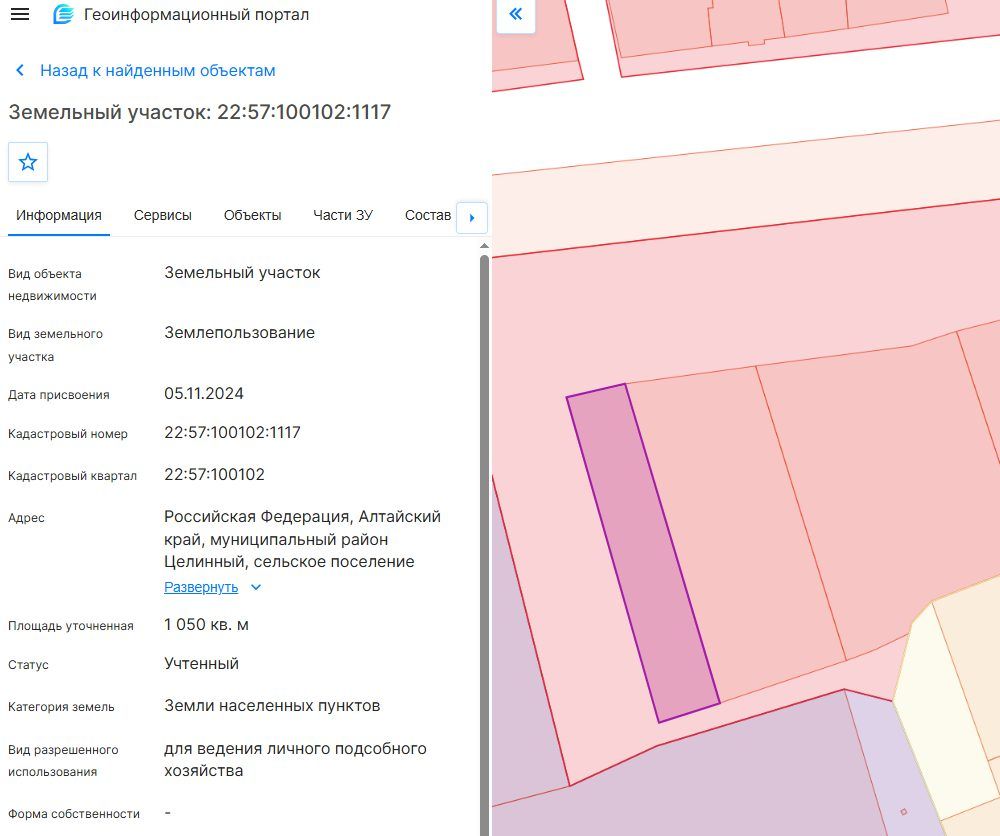Click cadastral number value 22:57:100102:1117

pyautogui.click(x=232, y=432)
